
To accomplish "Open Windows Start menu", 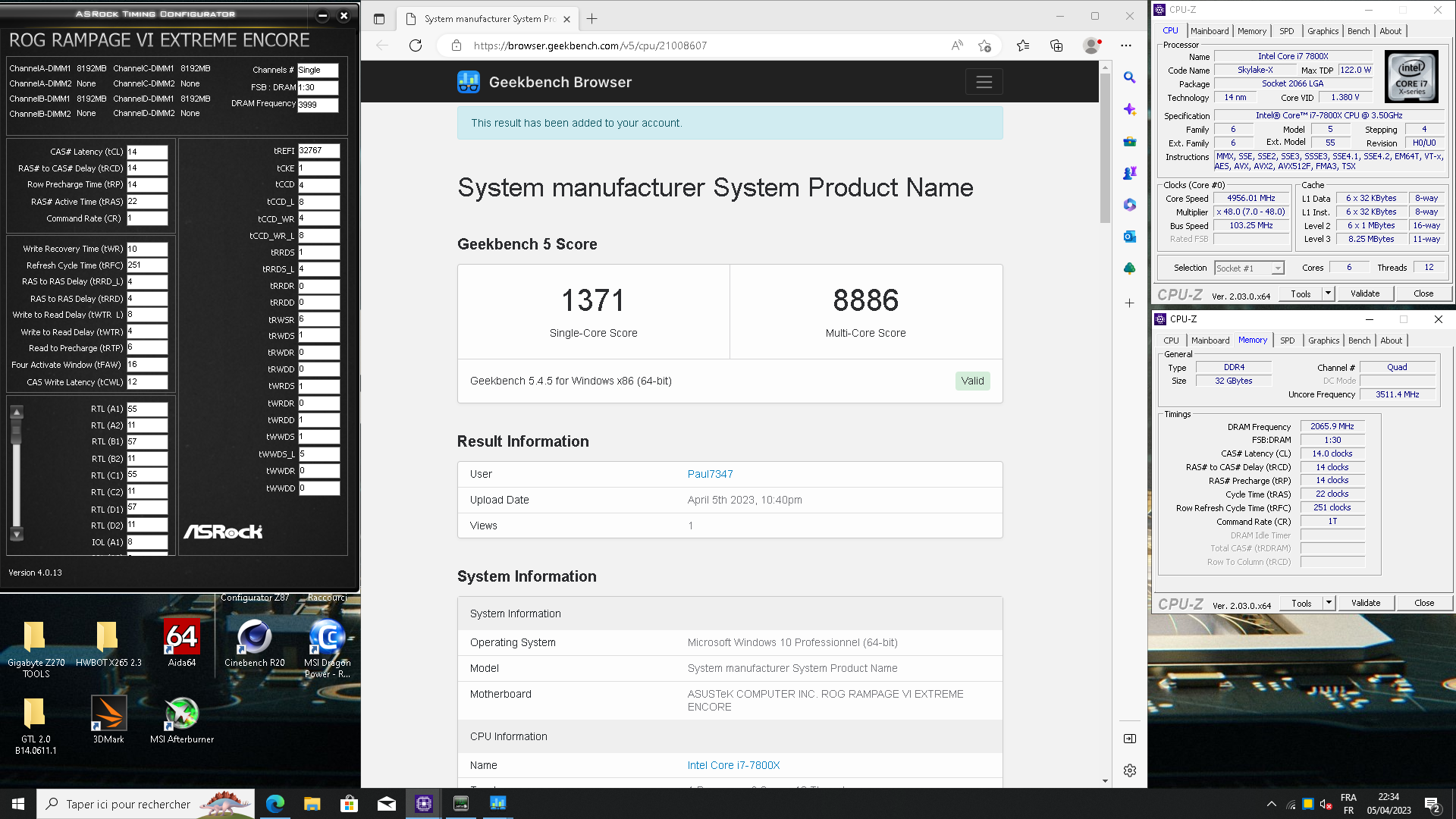I will tap(18, 804).
